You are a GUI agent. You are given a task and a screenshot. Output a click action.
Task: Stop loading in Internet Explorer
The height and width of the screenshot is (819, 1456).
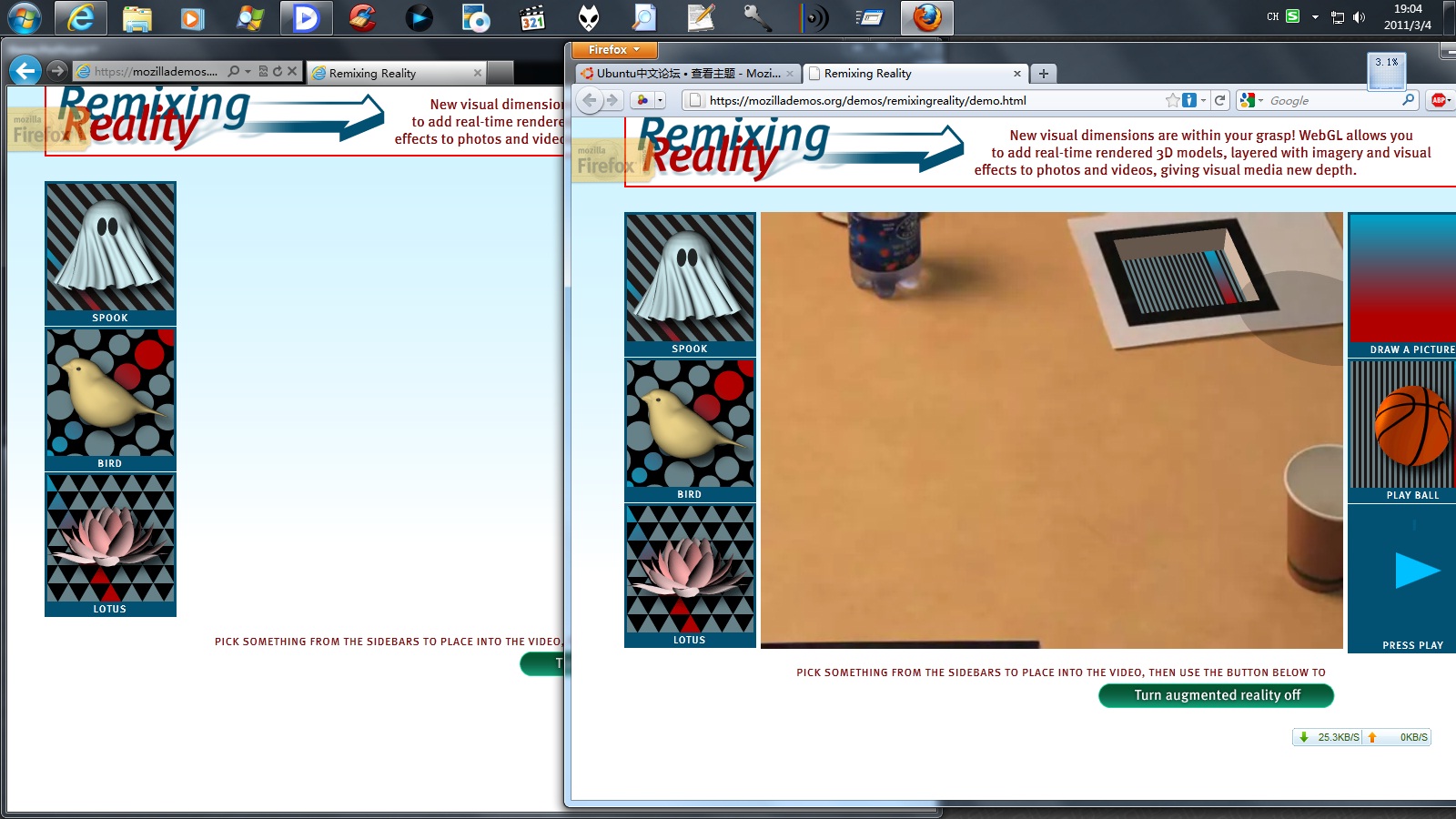[292, 71]
